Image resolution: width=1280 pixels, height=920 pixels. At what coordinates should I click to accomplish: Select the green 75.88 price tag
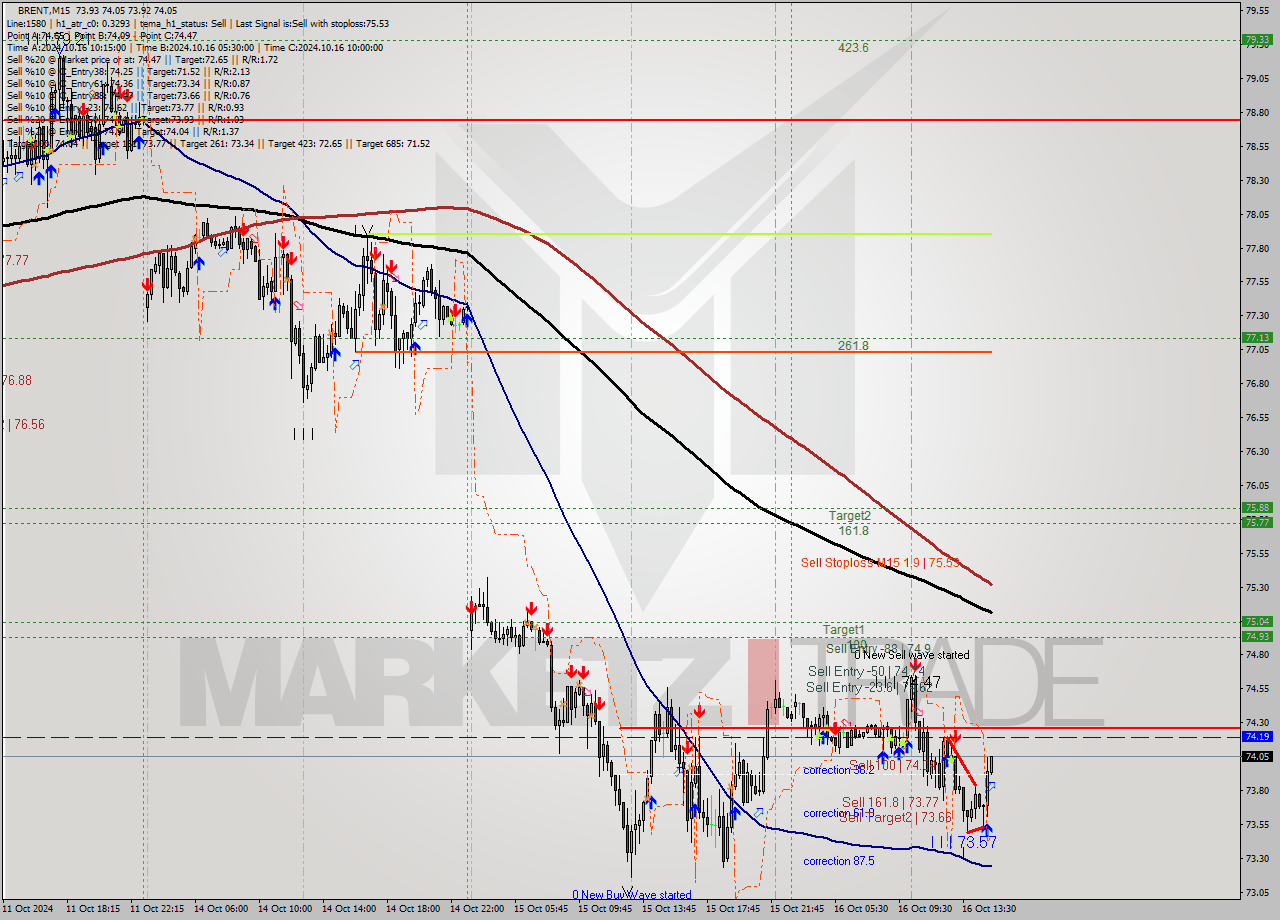tap(1256, 508)
